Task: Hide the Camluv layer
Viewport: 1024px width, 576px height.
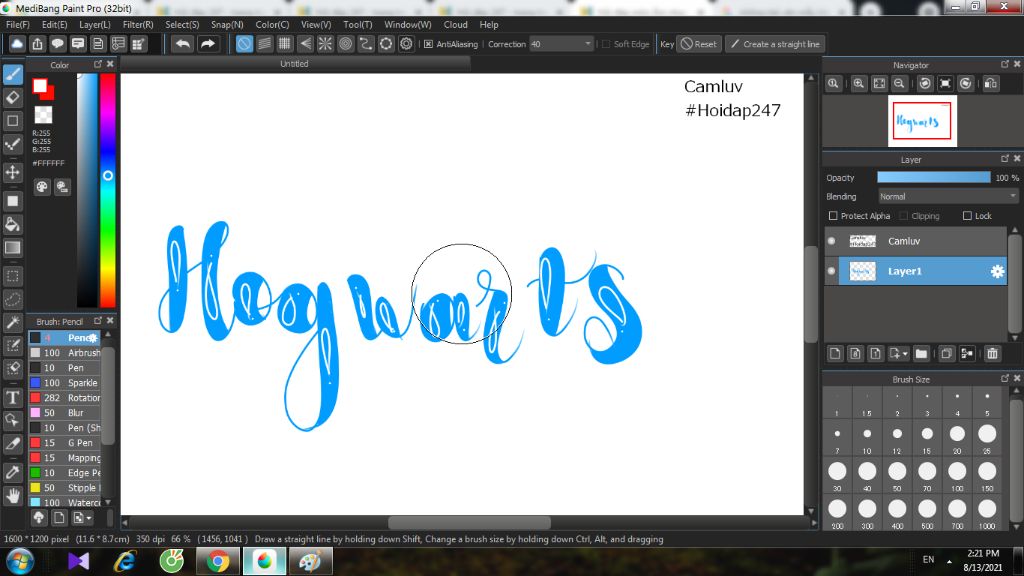Action: (x=831, y=241)
